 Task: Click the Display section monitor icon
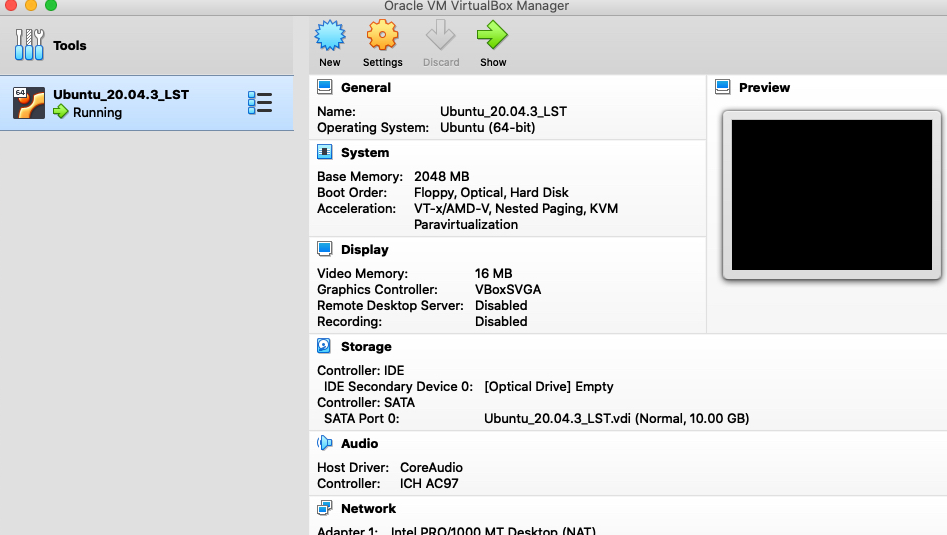pos(324,249)
